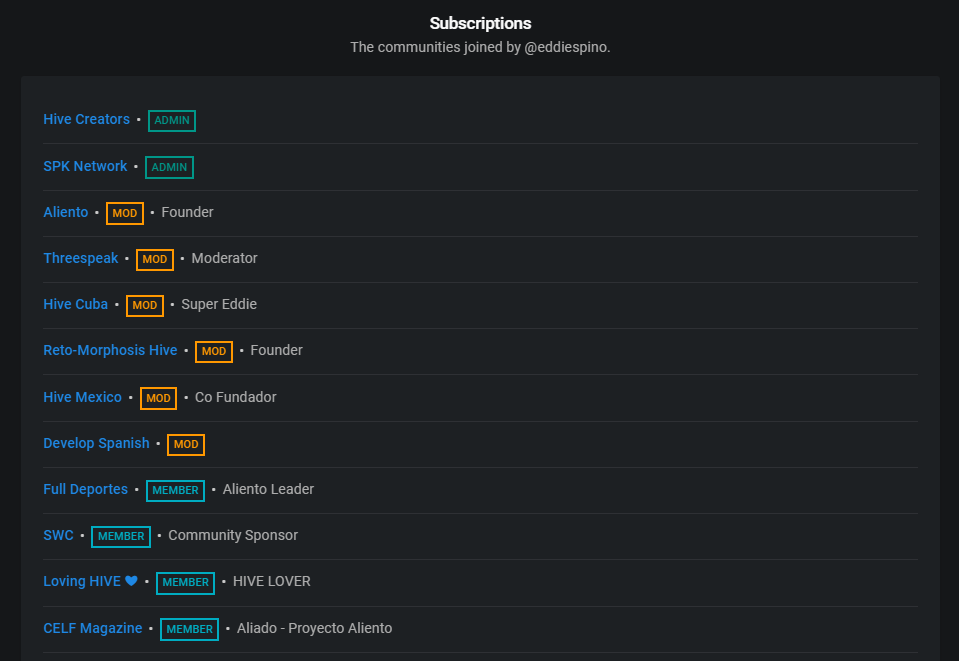Screen dimensions: 959x661
Task: Go to the Full Deportes community
Action: (x=86, y=489)
